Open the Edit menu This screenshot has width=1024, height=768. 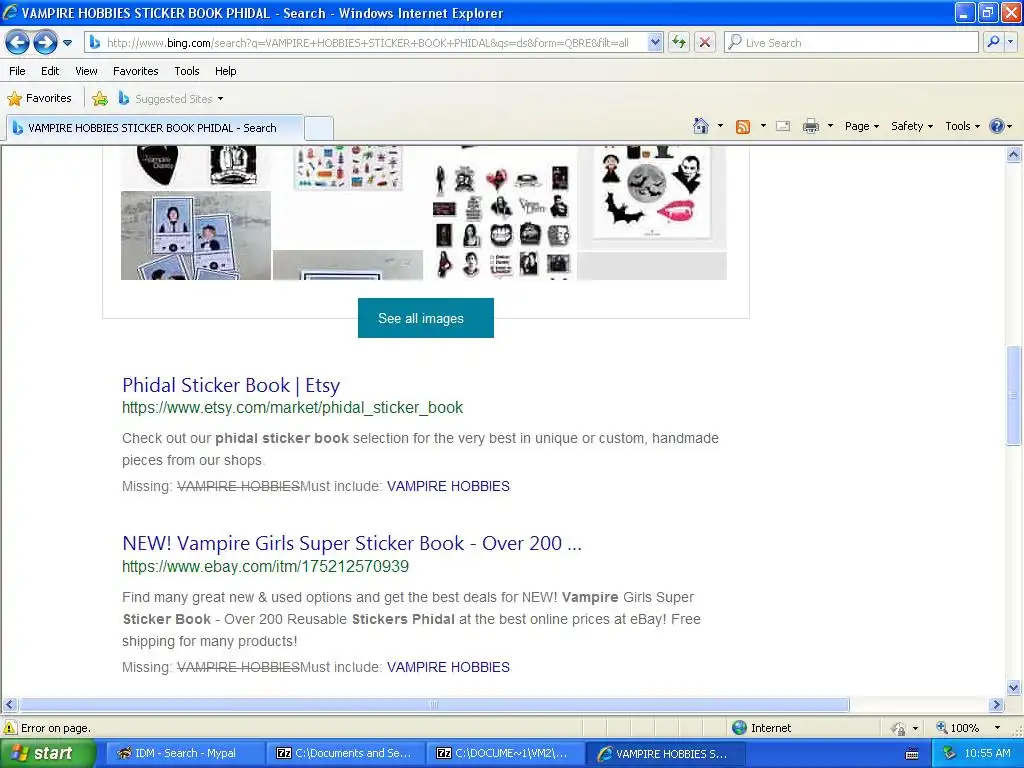click(x=50, y=71)
